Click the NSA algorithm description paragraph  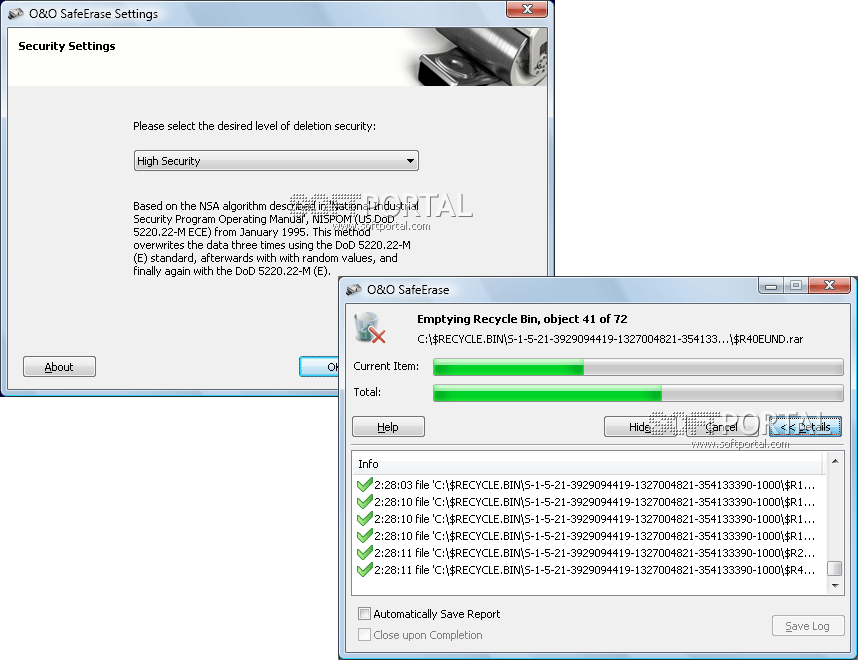276,239
